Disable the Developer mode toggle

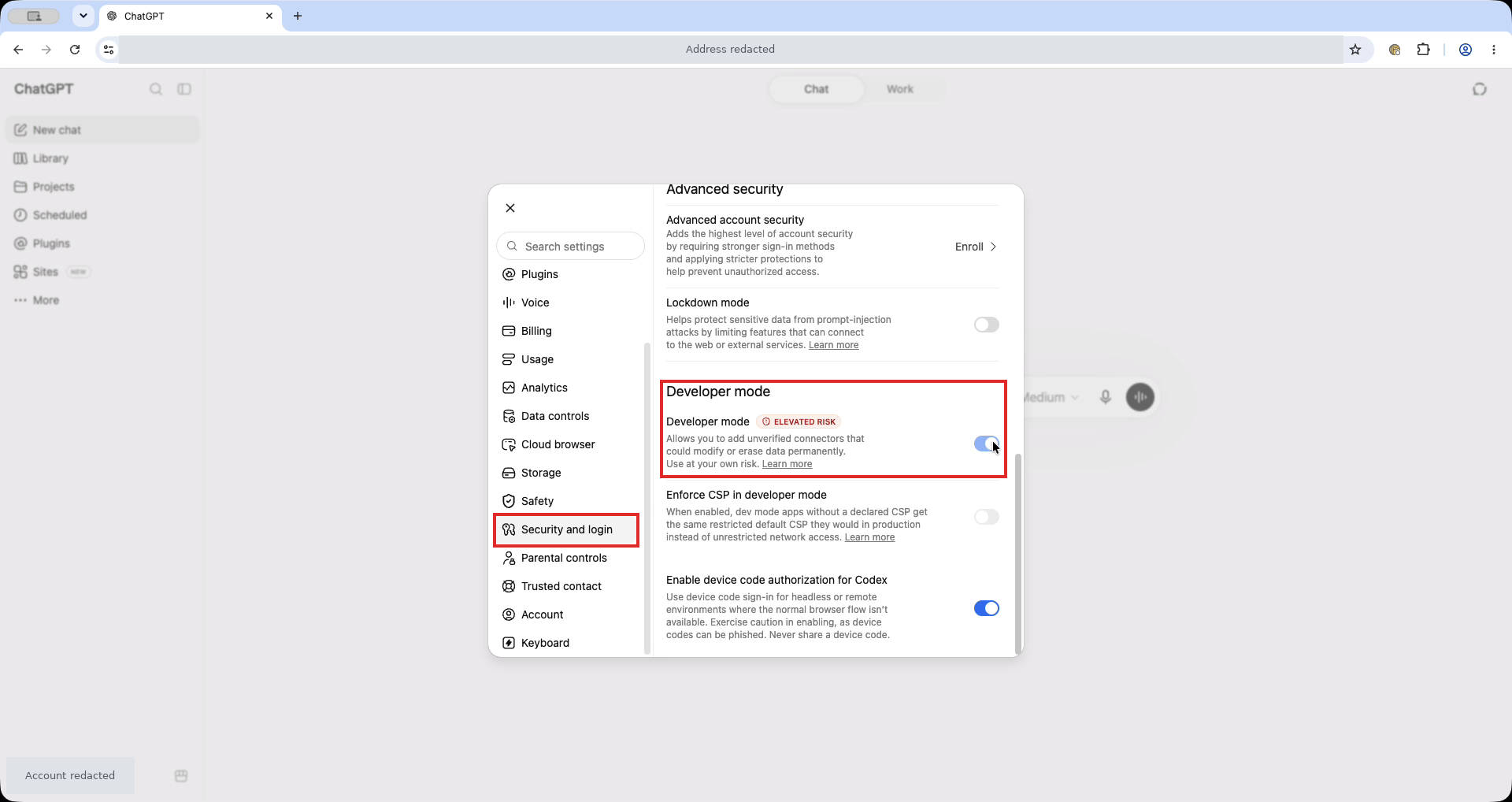pos(986,444)
